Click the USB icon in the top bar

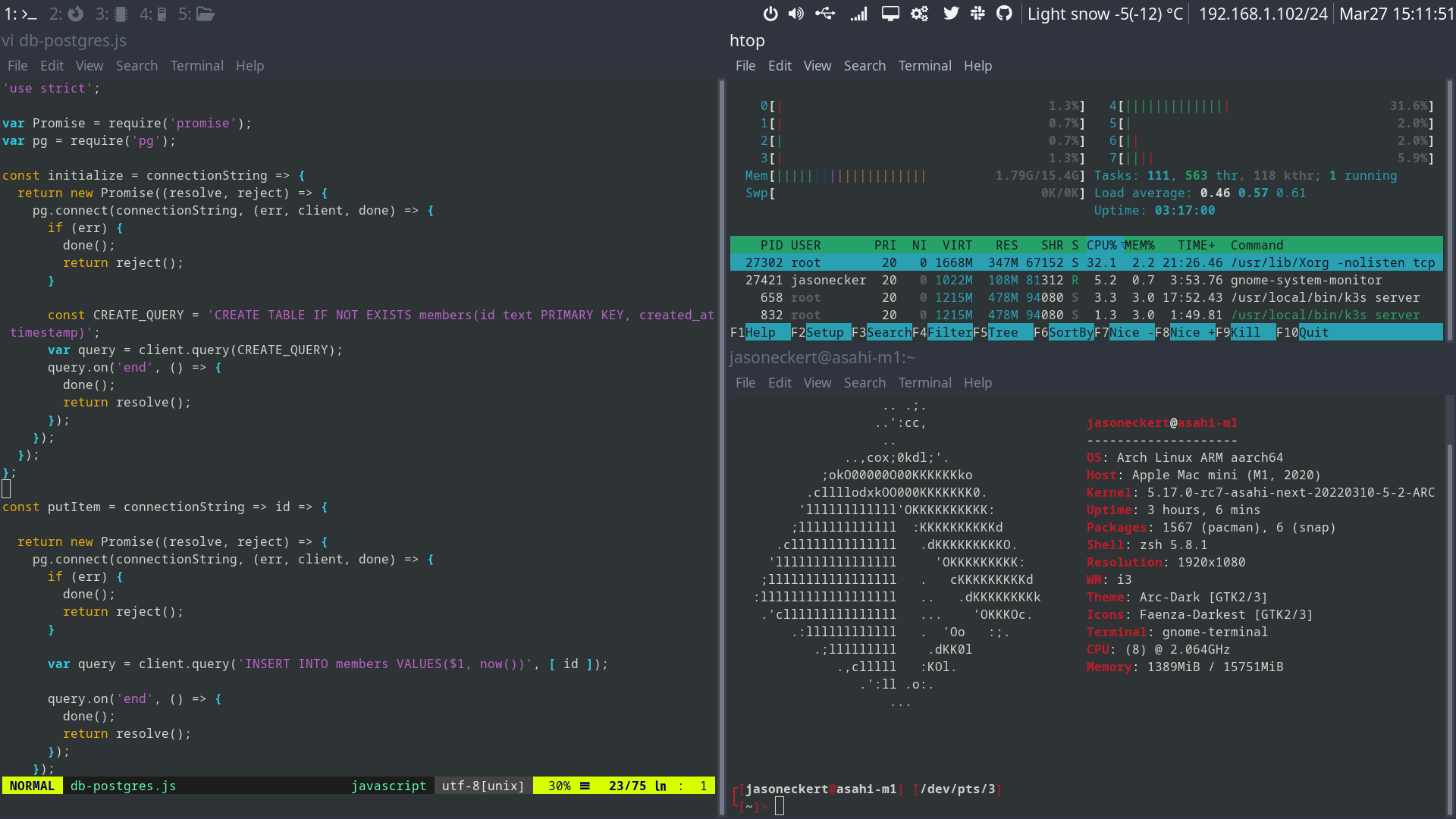click(x=825, y=13)
